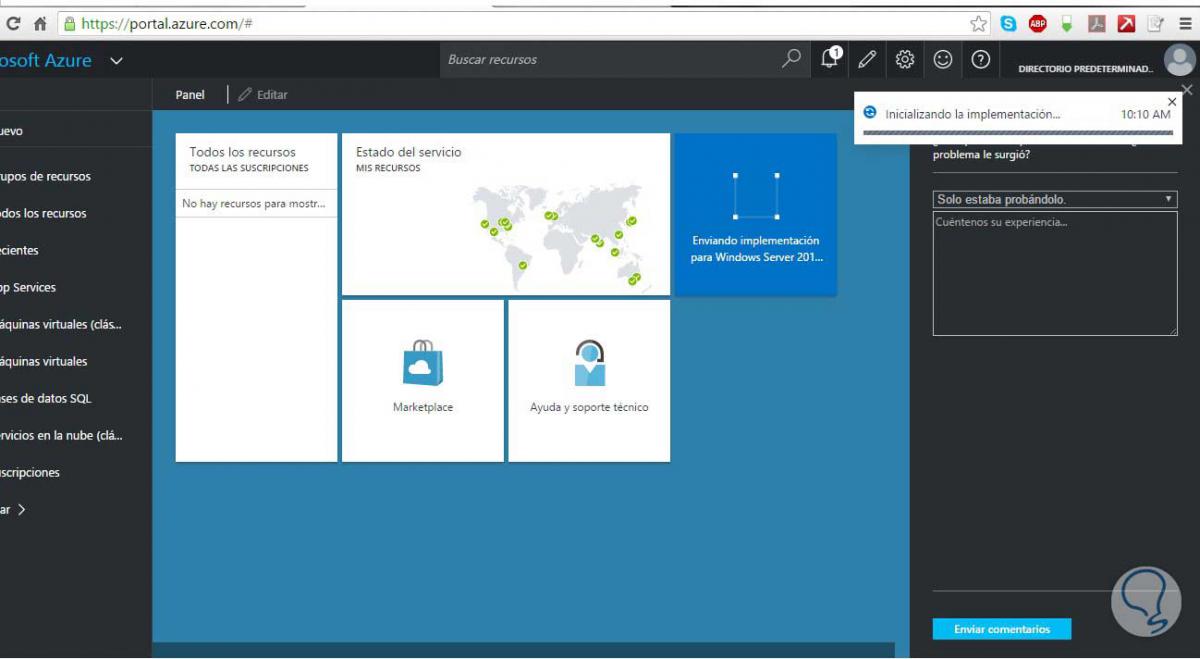Select the Panel dashboard title

click(x=190, y=95)
